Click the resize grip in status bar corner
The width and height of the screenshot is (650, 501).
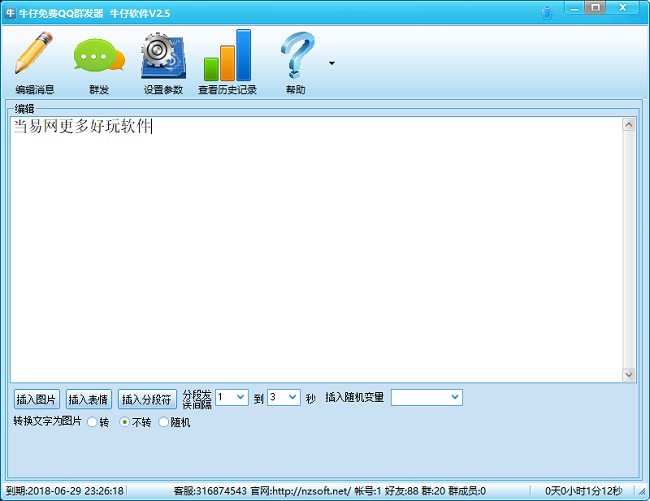[641, 492]
